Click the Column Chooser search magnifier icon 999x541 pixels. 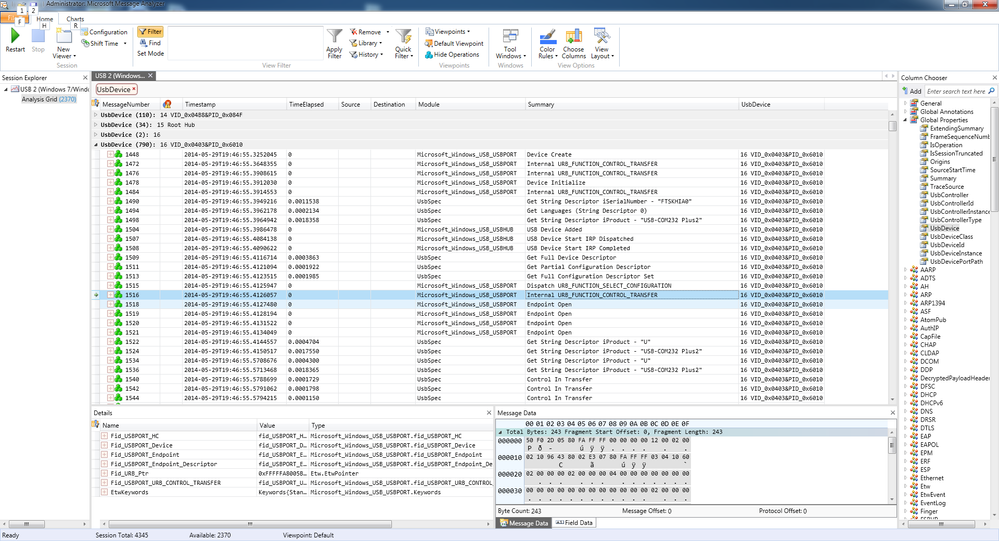tap(991, 91)
